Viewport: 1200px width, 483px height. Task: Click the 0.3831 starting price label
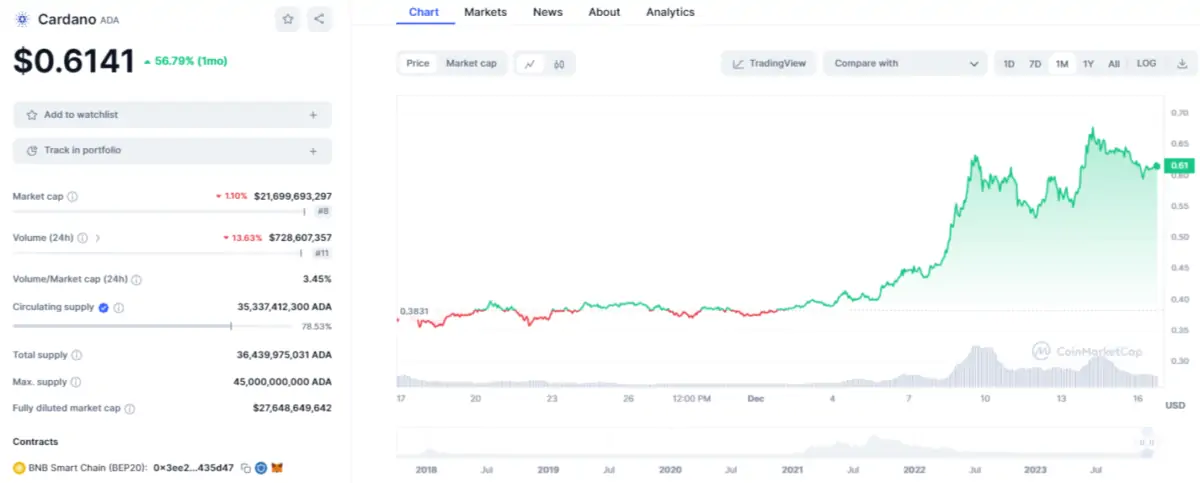click(x=414, y=311)
